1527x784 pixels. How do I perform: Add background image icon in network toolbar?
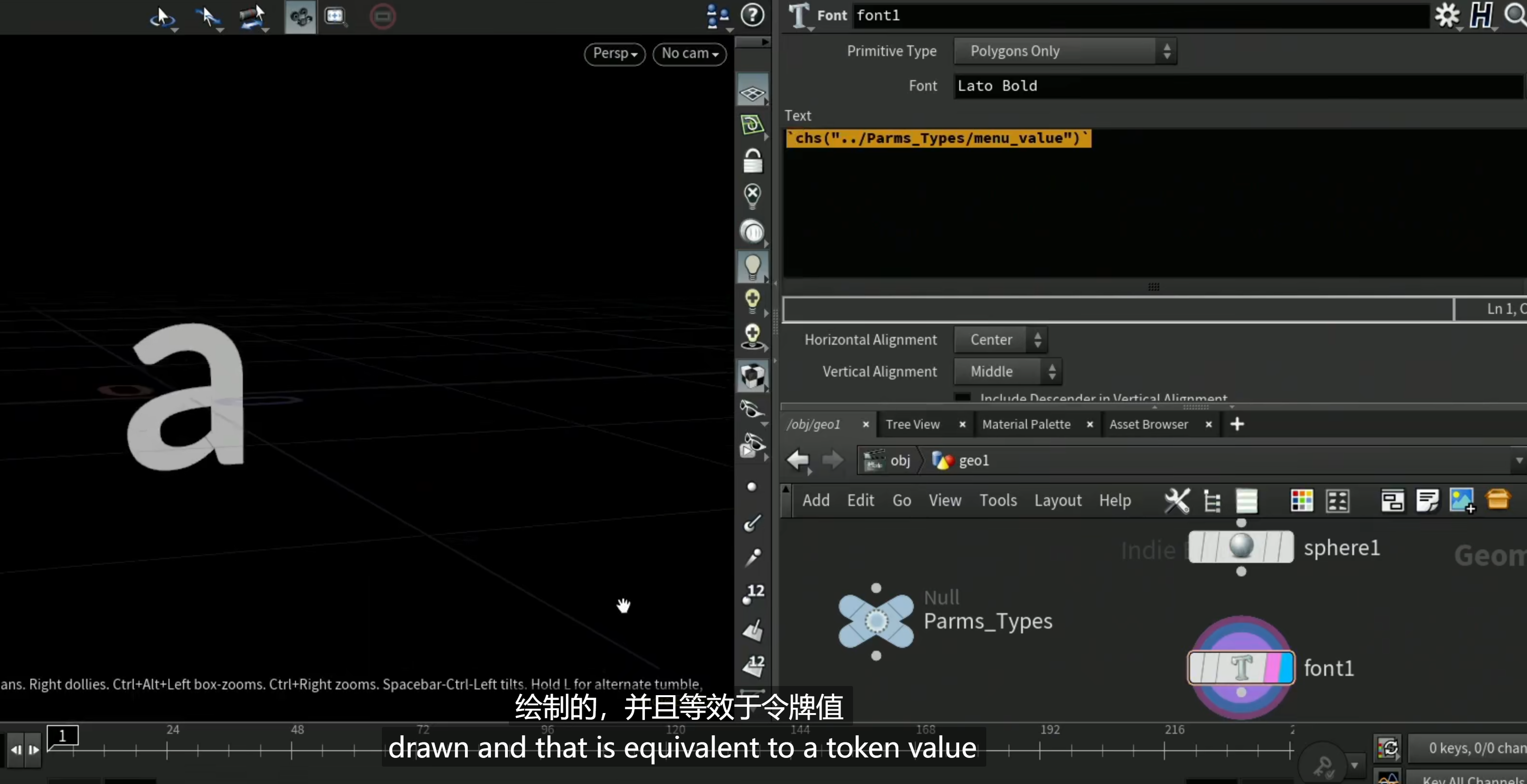pyautogui.click(x=1462, y=501)
